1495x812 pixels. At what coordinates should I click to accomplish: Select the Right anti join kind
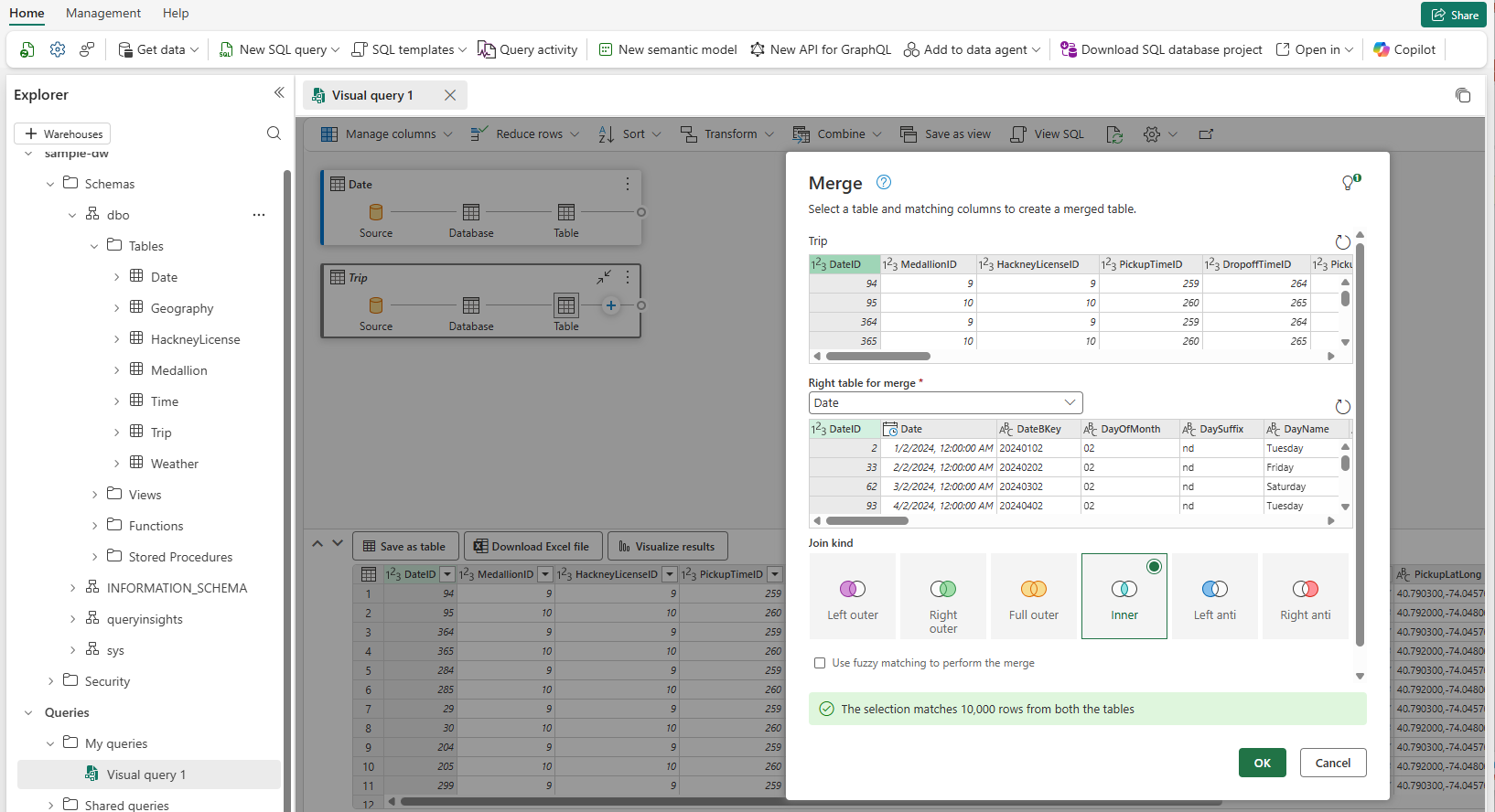(1306, 596)
